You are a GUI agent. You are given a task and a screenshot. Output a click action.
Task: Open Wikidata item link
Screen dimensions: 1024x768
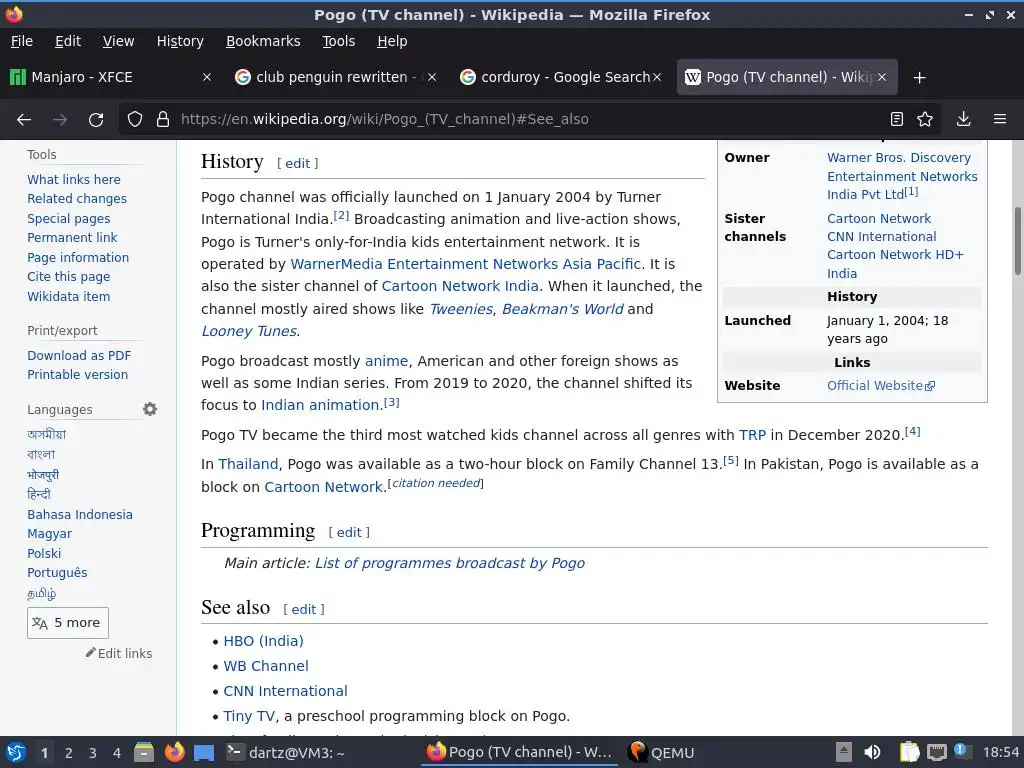[x=69, y=296]
